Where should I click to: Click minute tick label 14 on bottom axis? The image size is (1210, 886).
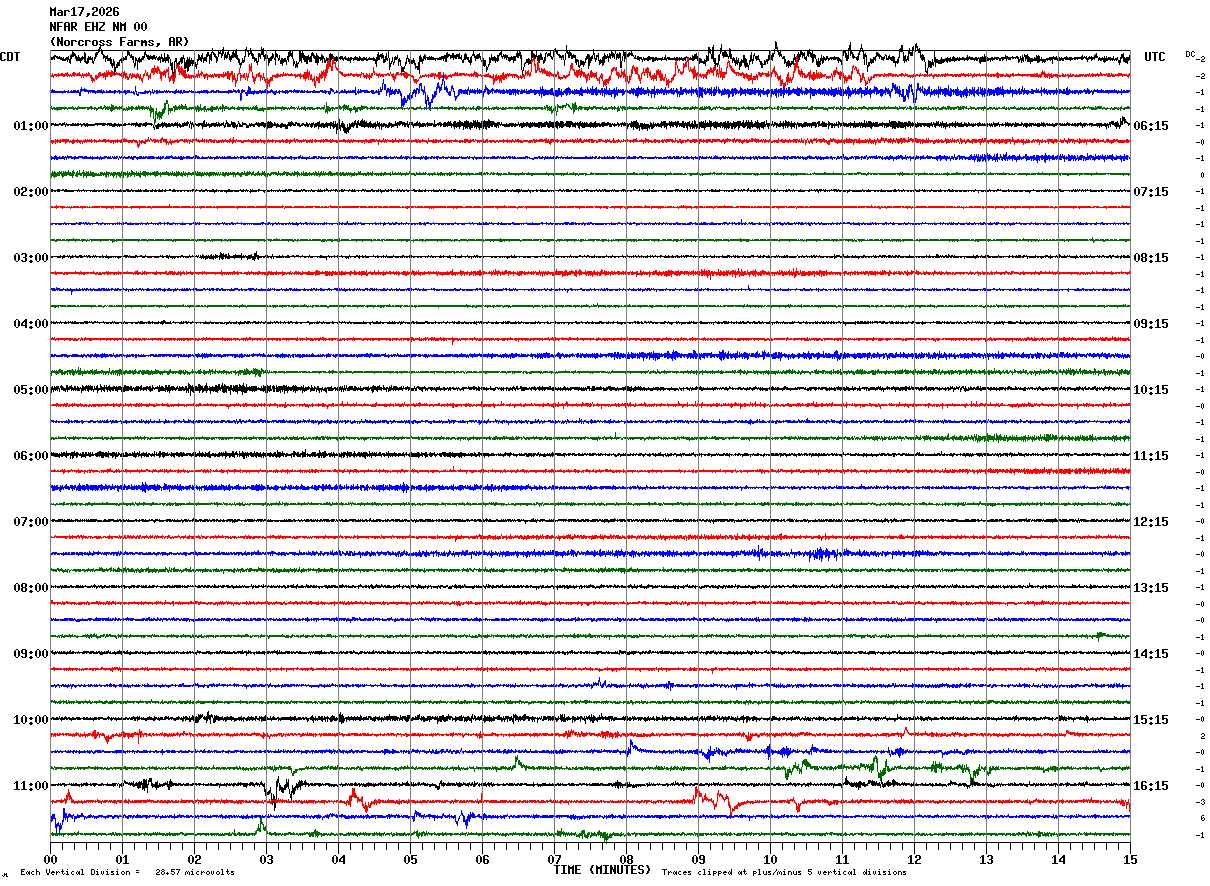[1058, 859]
